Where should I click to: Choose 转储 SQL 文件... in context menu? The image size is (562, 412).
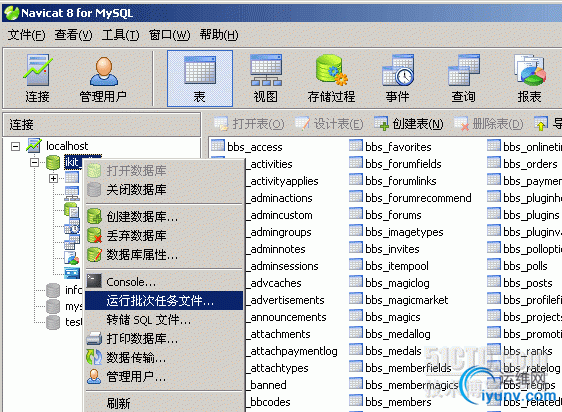[164, 319]
